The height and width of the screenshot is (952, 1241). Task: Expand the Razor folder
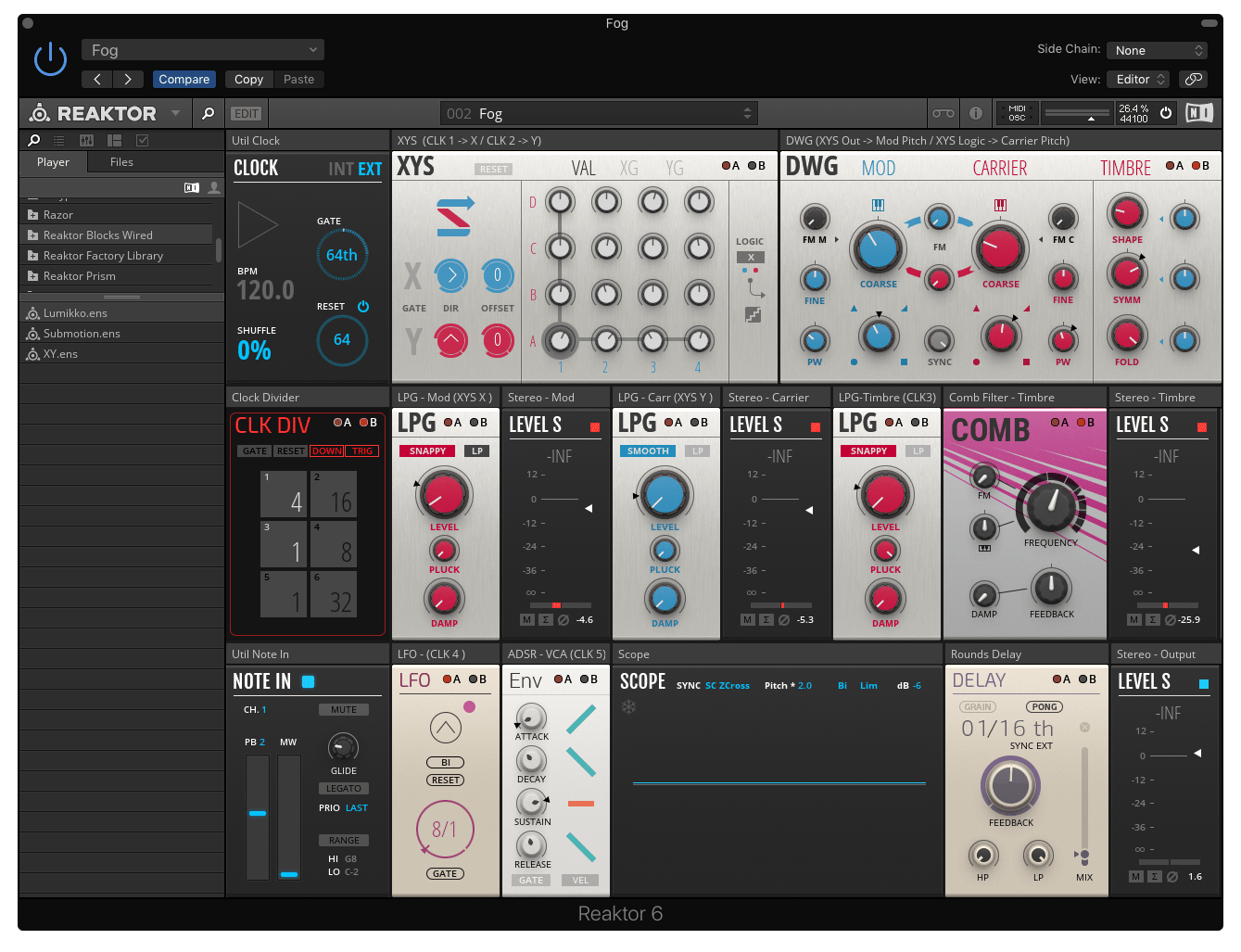(x=116, y=214)
